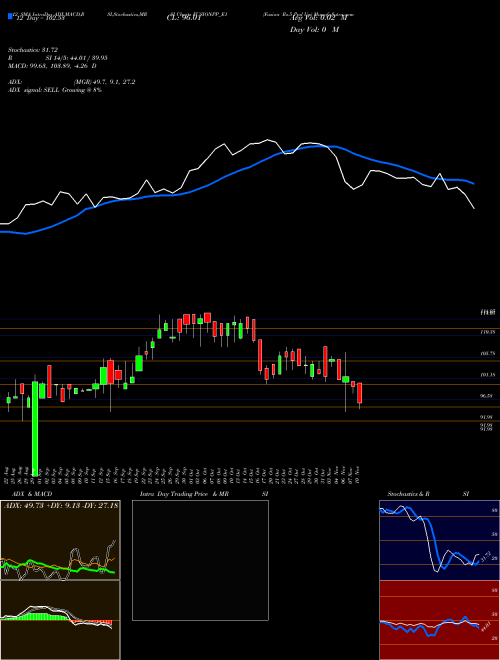Viewport: 500px width, 660px height.
Task: Click the 'MACD: 99.63, 103.89, -4.26' line
Action: point(52,66)
